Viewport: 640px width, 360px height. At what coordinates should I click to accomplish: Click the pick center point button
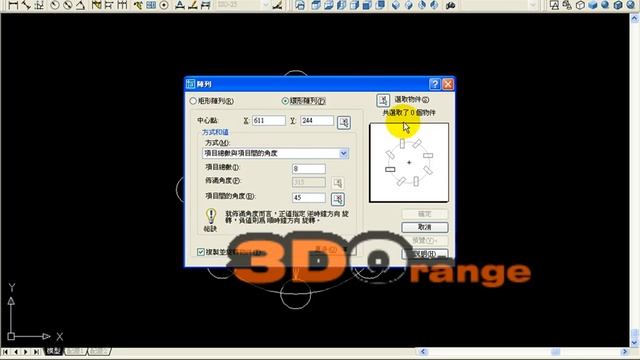344,122
